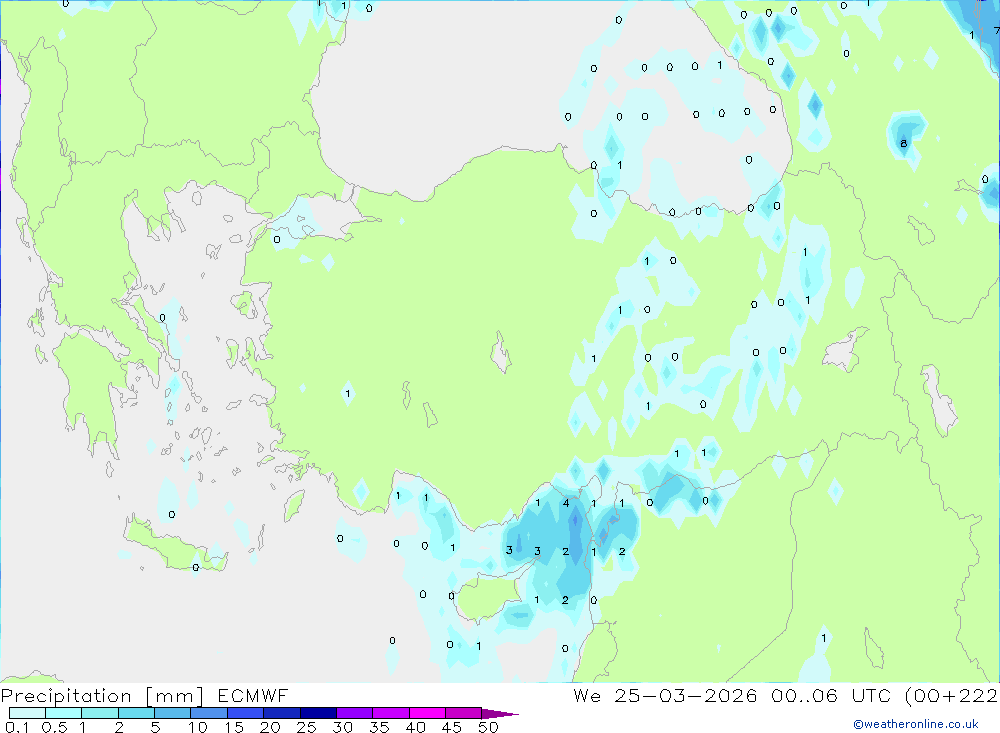This screenshot has width=1000, height=733.
Task: Click the island of Crete on the map
Action: pyautogui.click(x=175, y=544)
